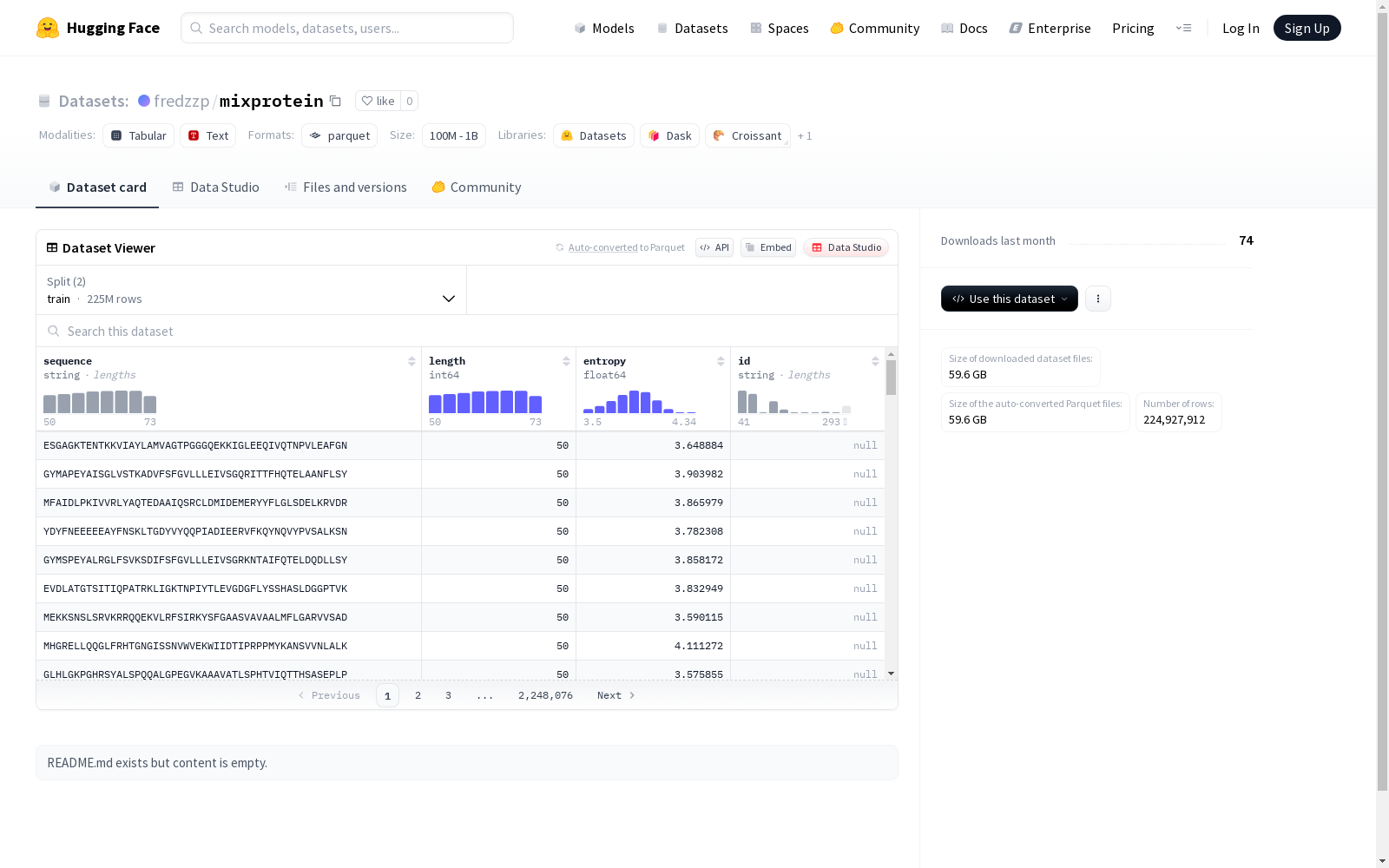Click the entropy value 4.111272
Screen dimensions: 1389x868
[x=699, y=646]
